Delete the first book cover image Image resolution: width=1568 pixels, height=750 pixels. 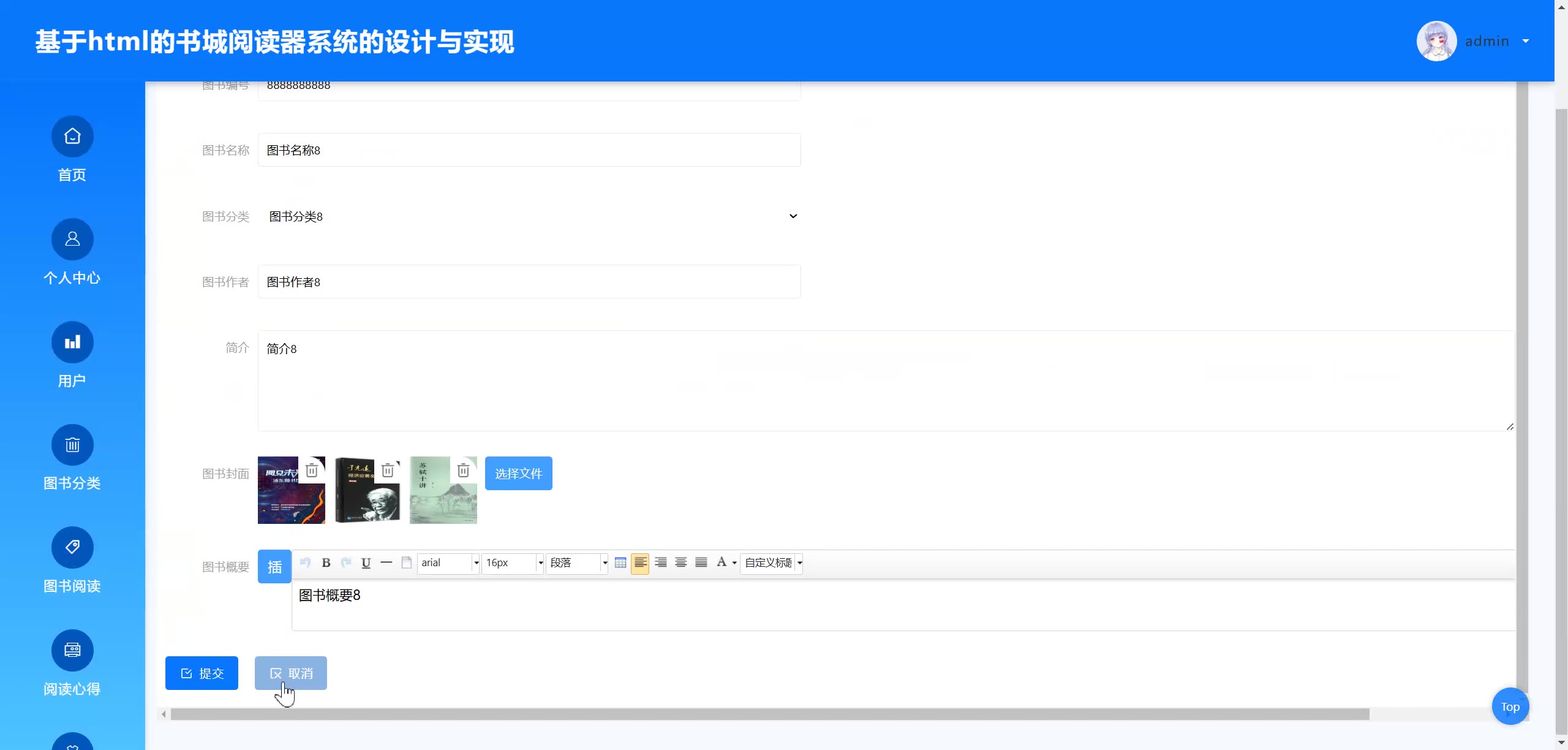312,470
